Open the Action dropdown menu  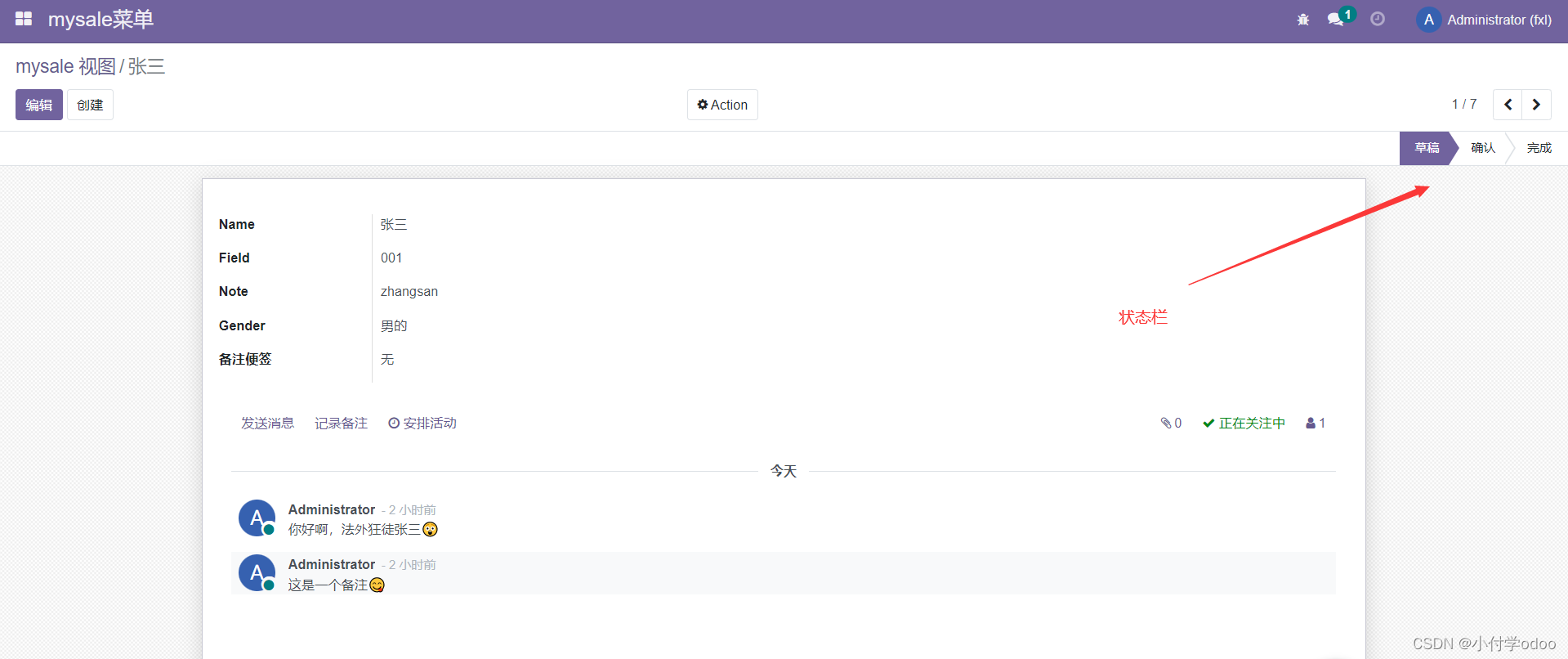pos(722,105)
